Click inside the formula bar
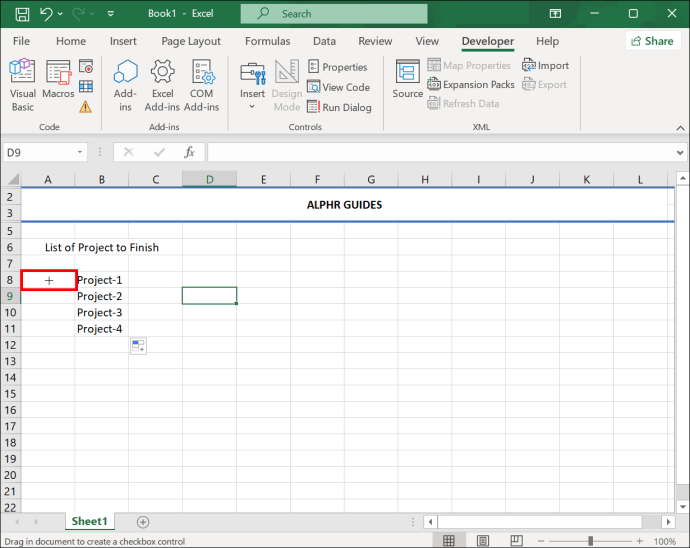The image size is (690, 548). (441, 152)
